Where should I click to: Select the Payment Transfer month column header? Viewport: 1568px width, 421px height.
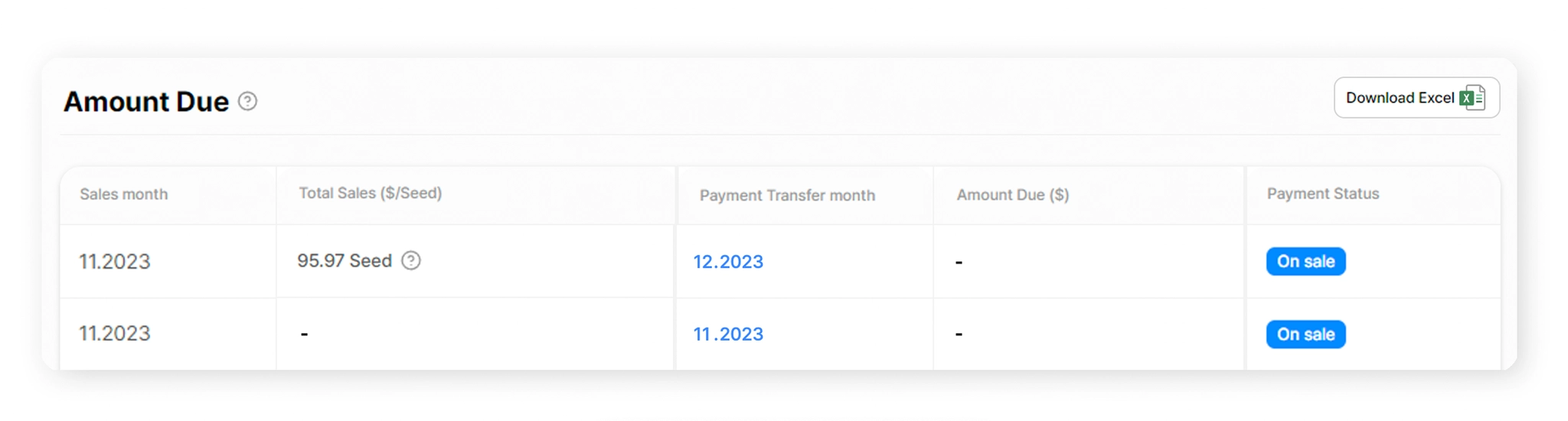tap(787, 195)
